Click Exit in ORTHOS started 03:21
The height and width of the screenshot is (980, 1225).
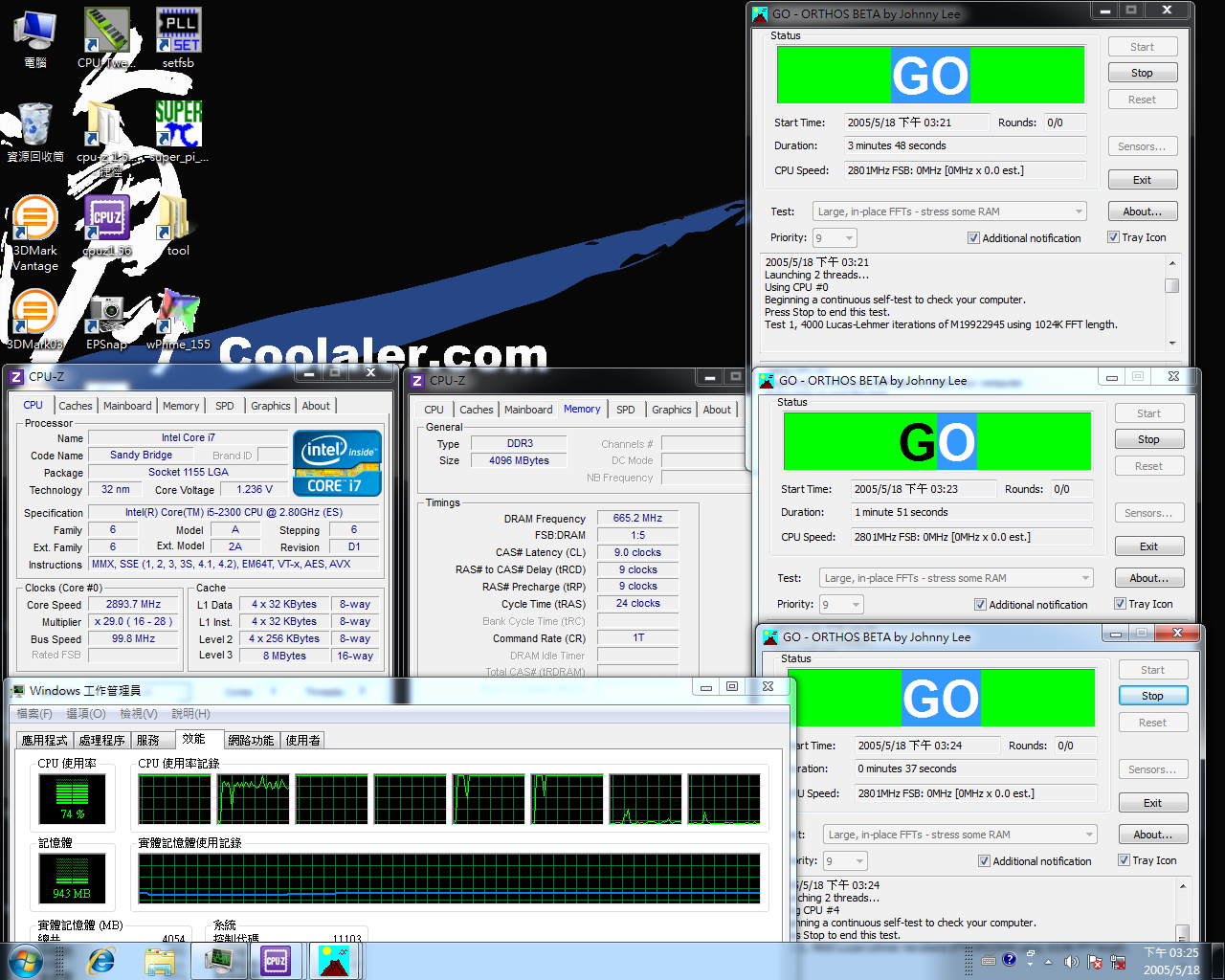1142,180
